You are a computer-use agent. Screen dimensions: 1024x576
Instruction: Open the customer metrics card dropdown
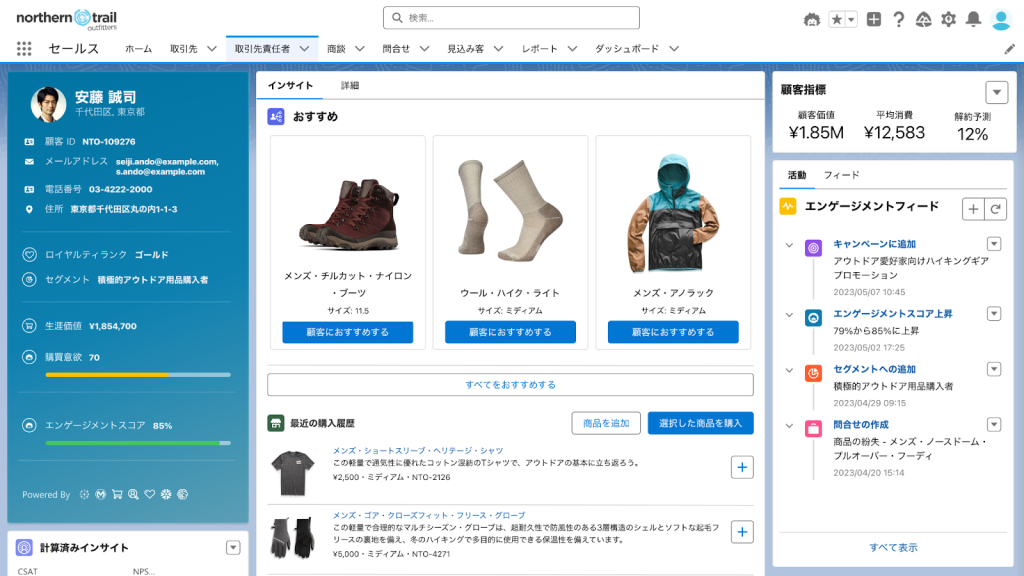coord(996,92)
